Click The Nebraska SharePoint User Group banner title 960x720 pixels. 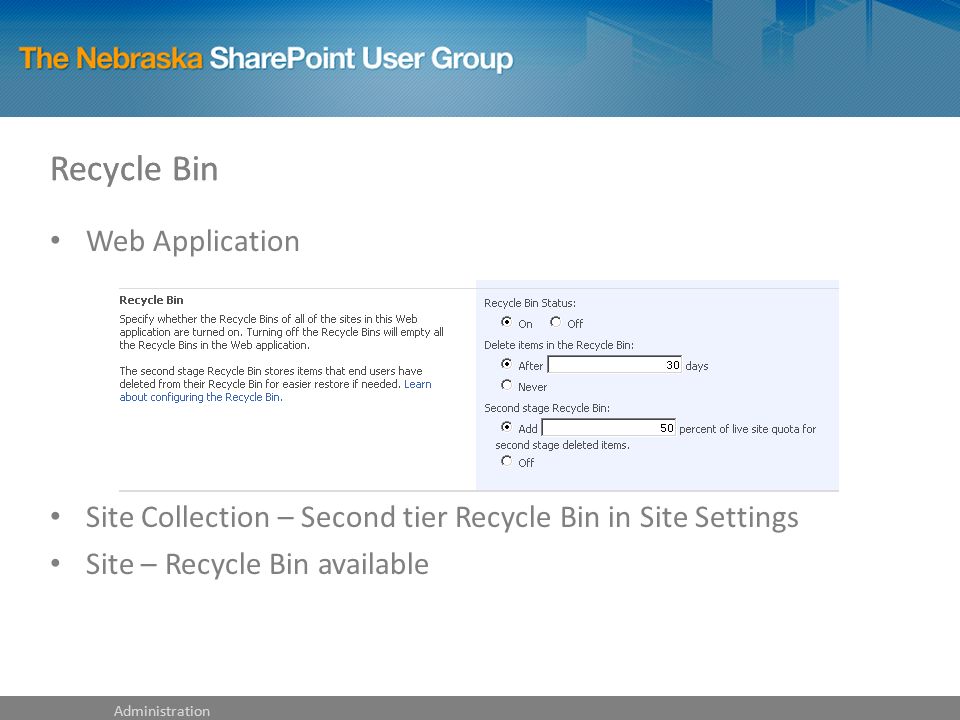266,59
